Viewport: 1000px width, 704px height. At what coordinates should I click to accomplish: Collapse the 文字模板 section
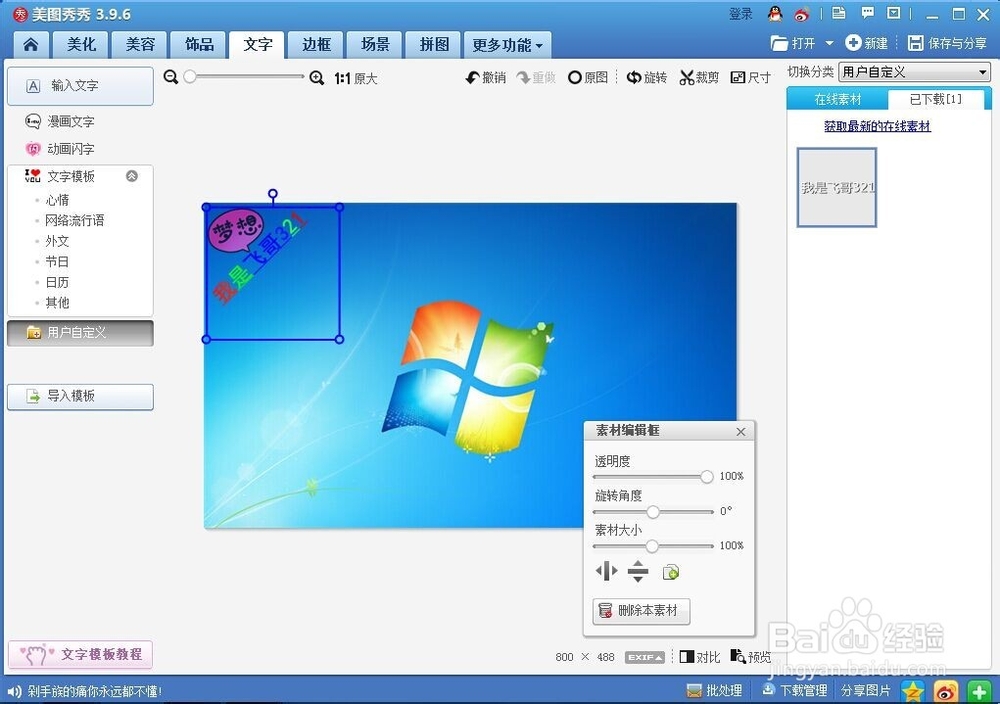(131, 176)
